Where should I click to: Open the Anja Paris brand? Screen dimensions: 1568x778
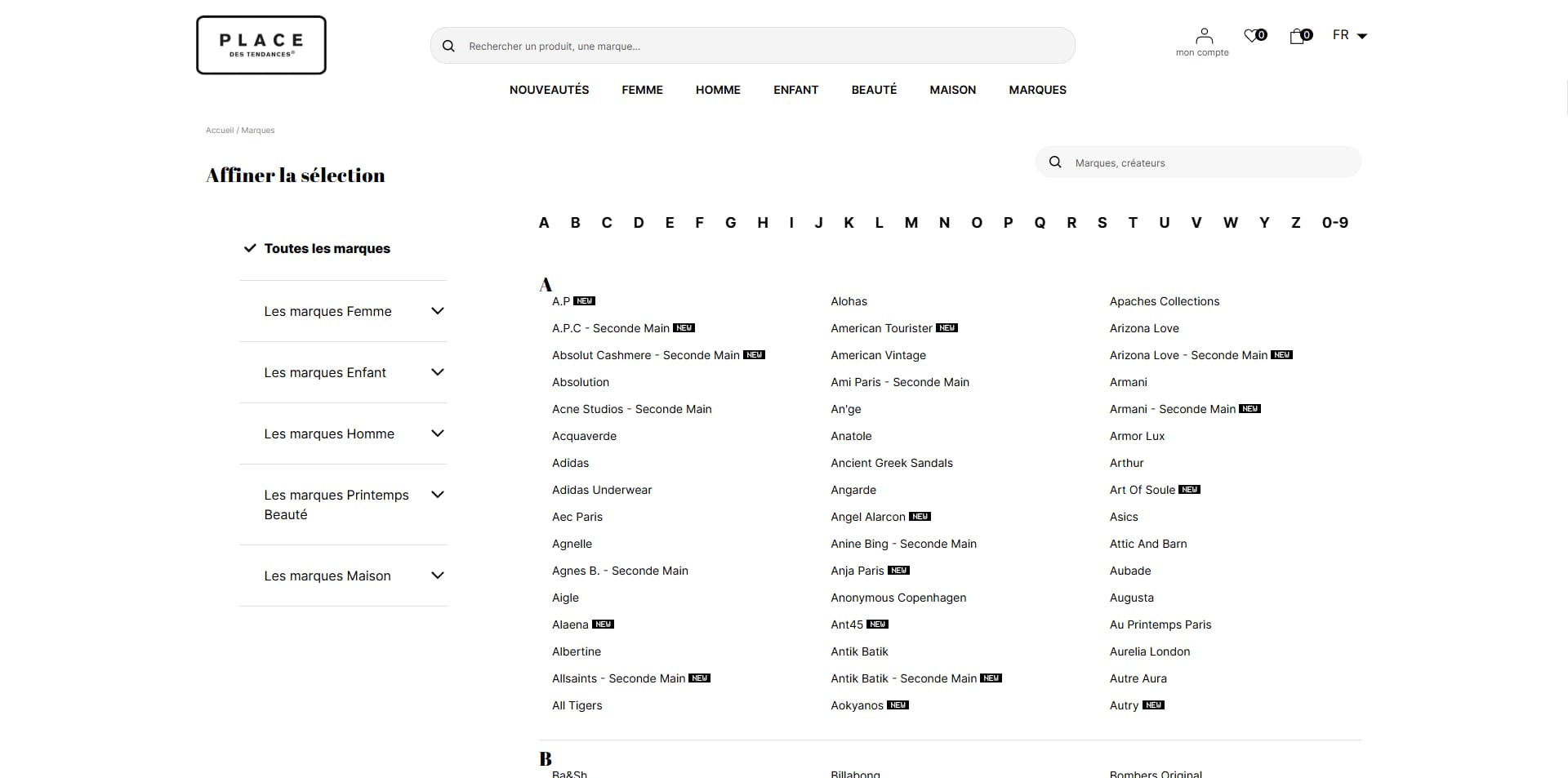pos(857,571)
